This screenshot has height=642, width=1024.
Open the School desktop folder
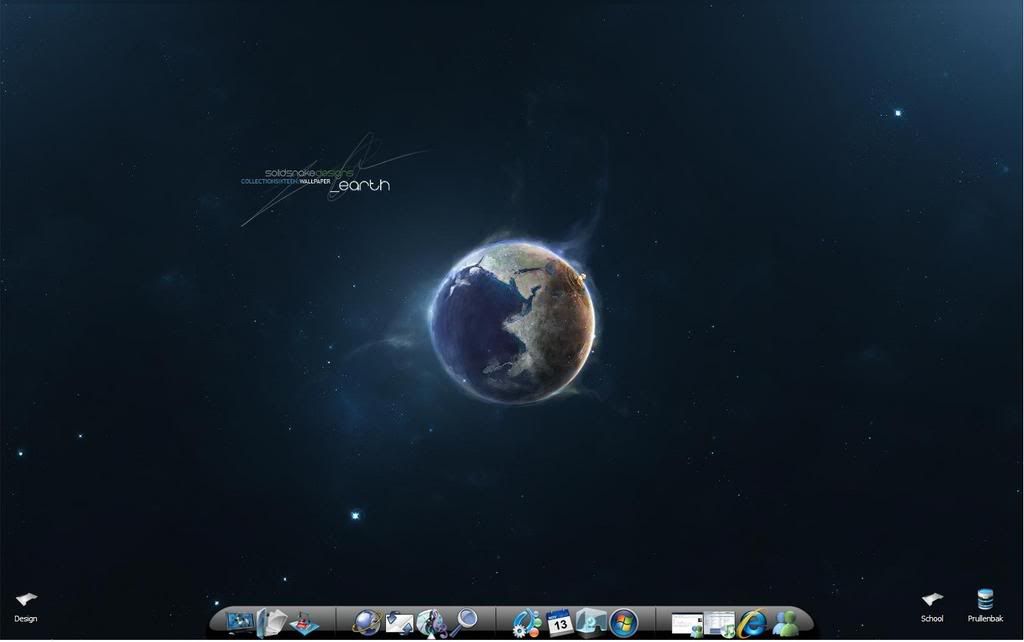(x=932, y=607)
